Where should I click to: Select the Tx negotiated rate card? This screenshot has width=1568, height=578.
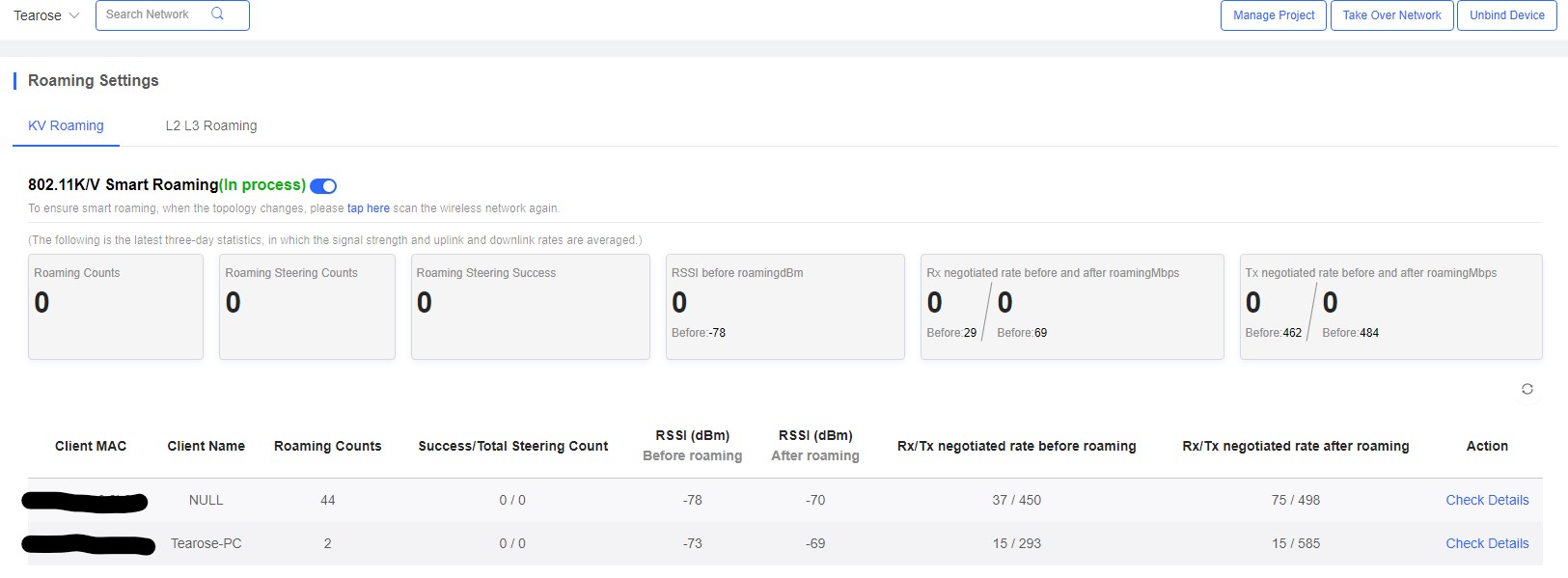click(x=1389, y=307)
